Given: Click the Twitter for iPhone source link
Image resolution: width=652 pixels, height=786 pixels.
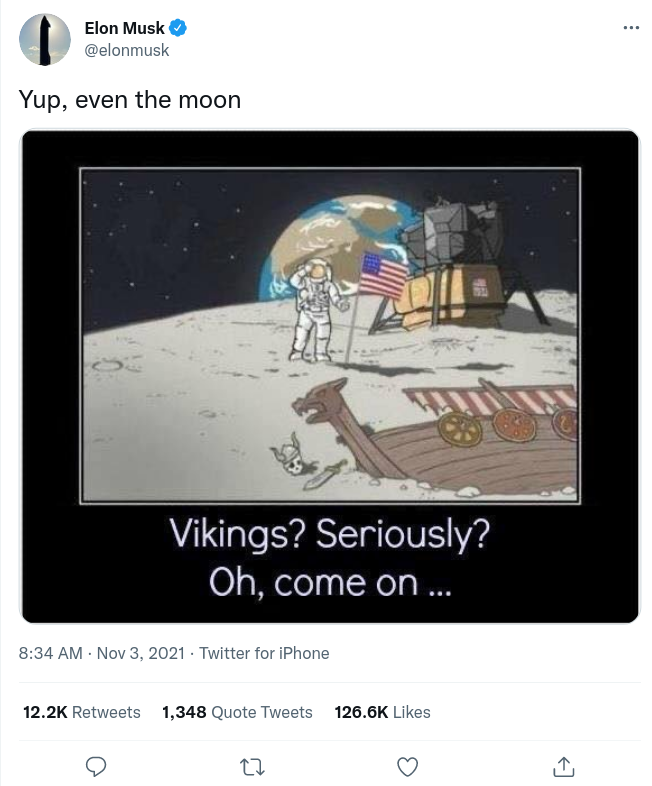Looking at the screenshot, I should (x=264, y=653).
